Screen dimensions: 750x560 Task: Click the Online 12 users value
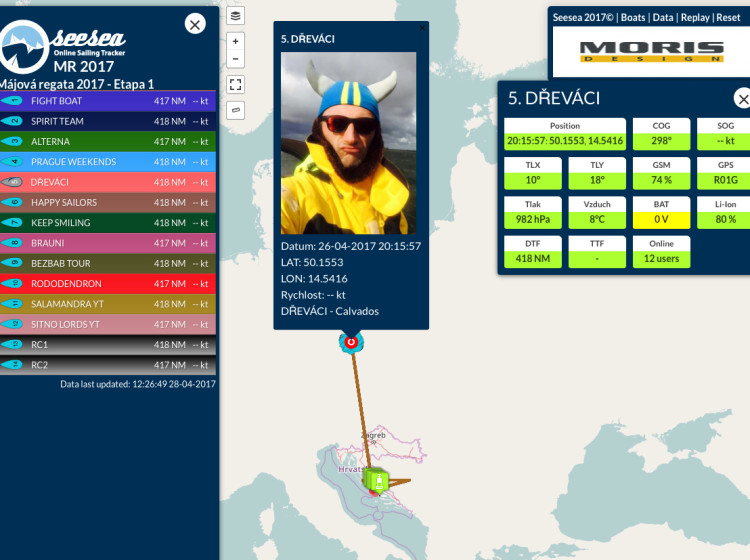tap(662, 259)
